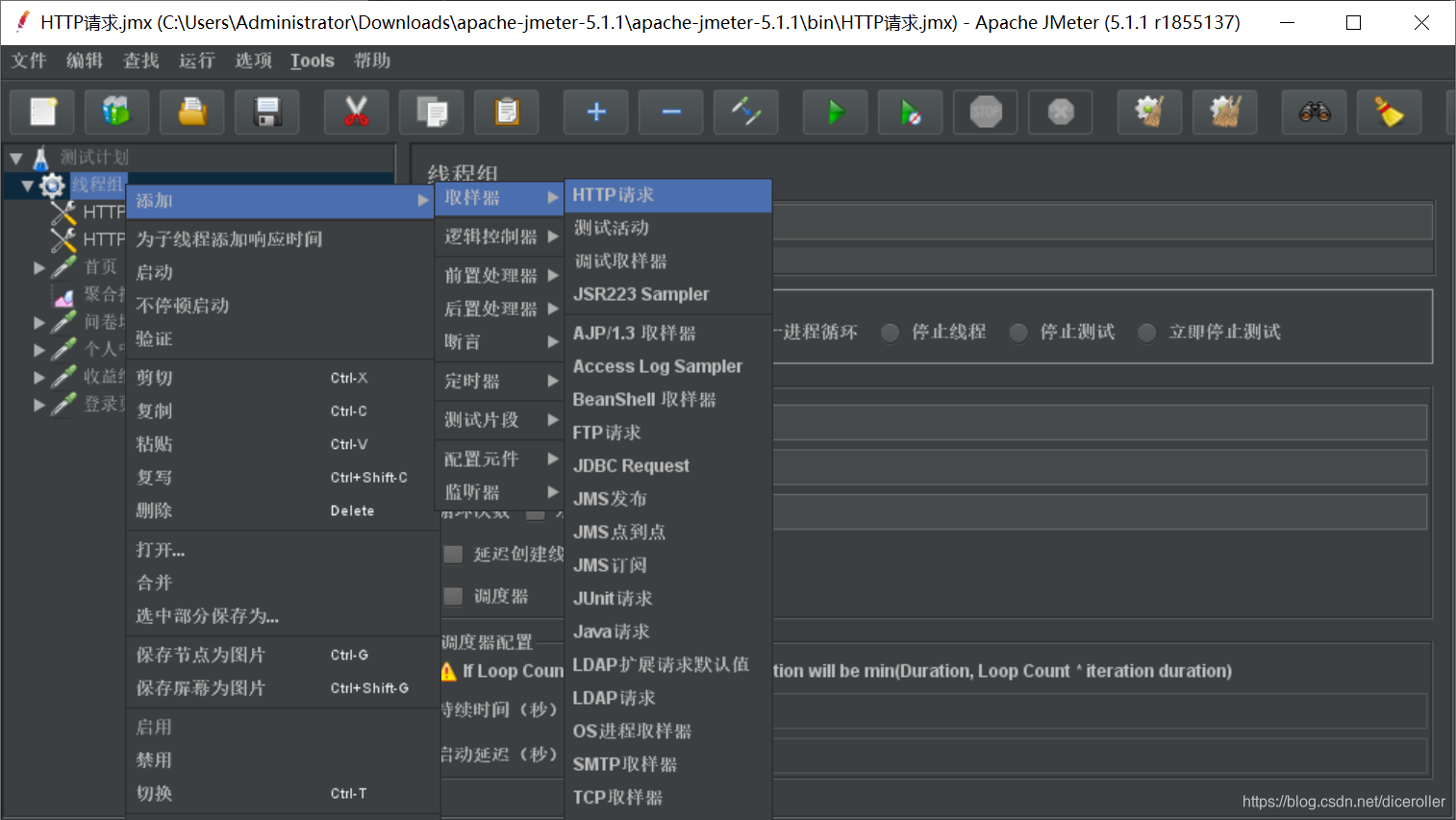Open the 断言 submenu
Image resolution: width=1456 pixels, height=820 pixels.
point(500,342)
